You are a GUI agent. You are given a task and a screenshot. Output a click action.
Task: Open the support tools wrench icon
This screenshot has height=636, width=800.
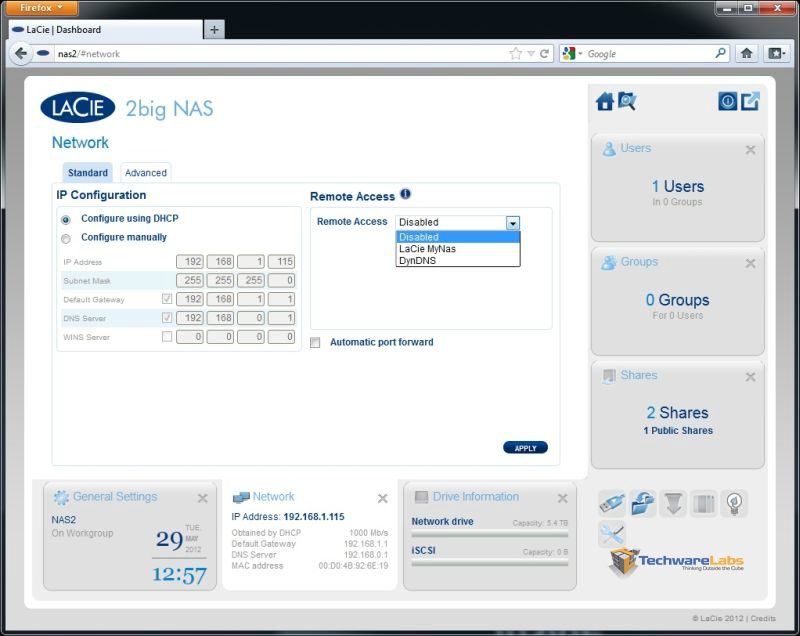click(x=612, y=534)
